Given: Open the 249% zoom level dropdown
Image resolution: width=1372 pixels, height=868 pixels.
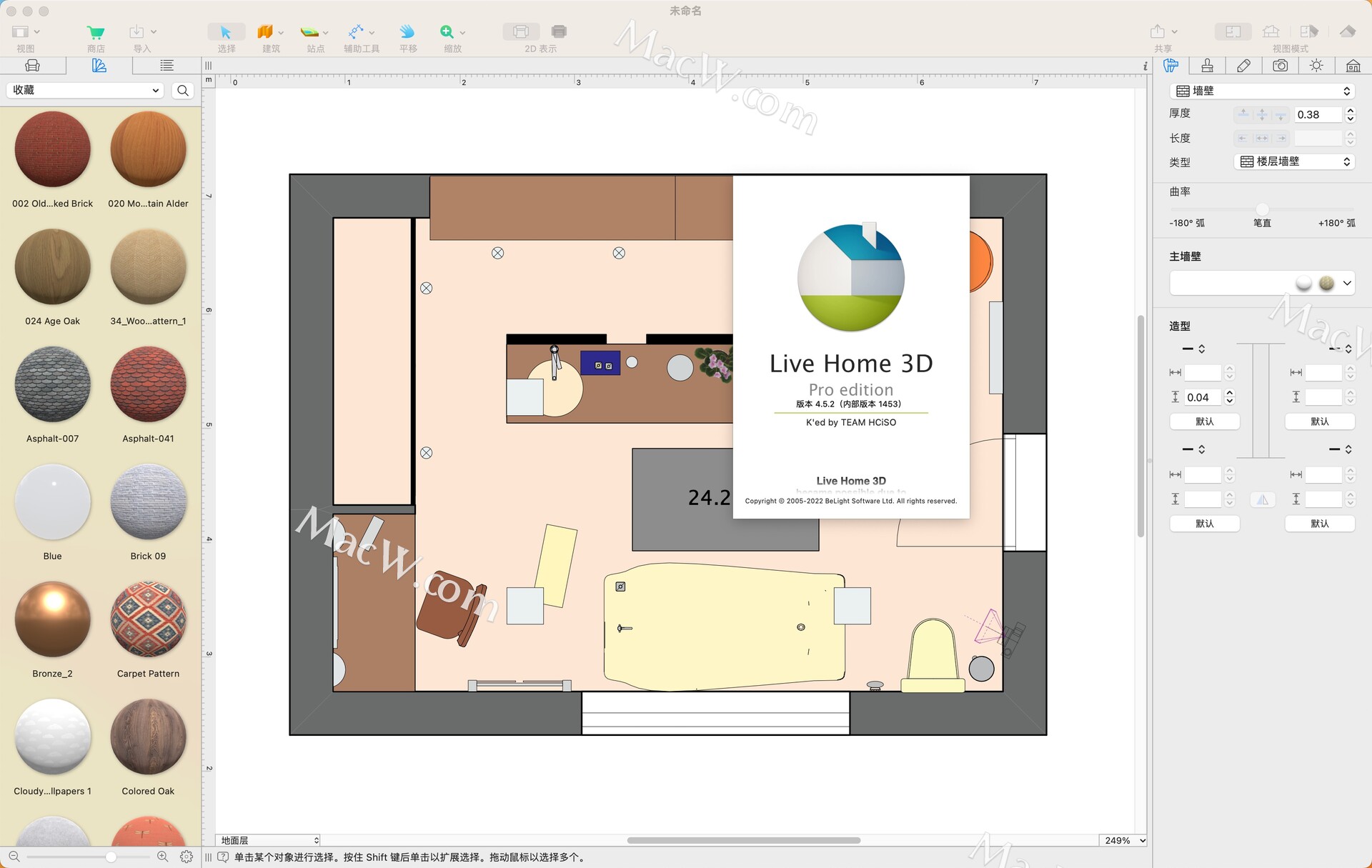Looking at the screenshot, I should [x=1123, y=840].
